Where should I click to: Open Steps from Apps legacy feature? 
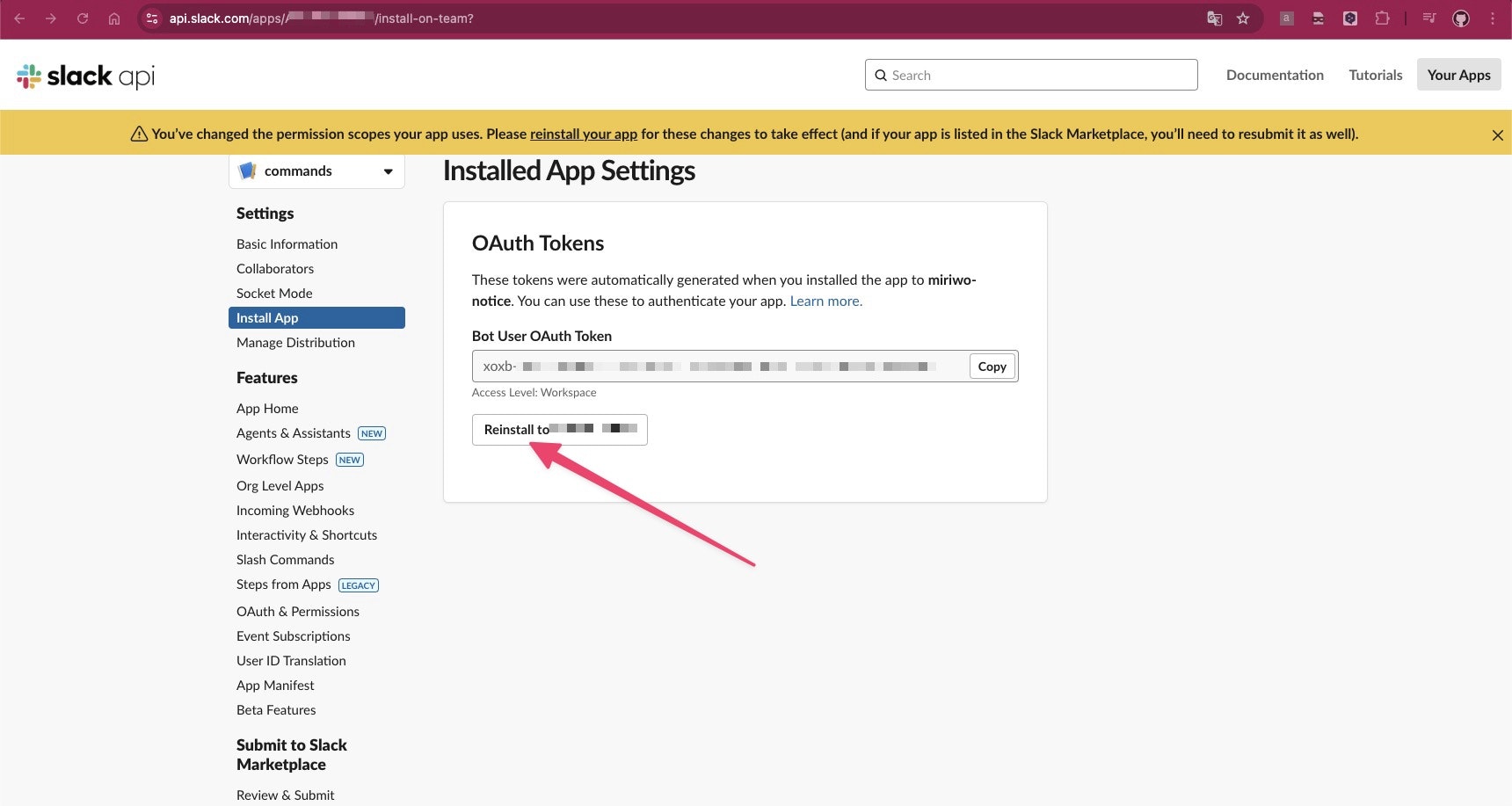284,585
